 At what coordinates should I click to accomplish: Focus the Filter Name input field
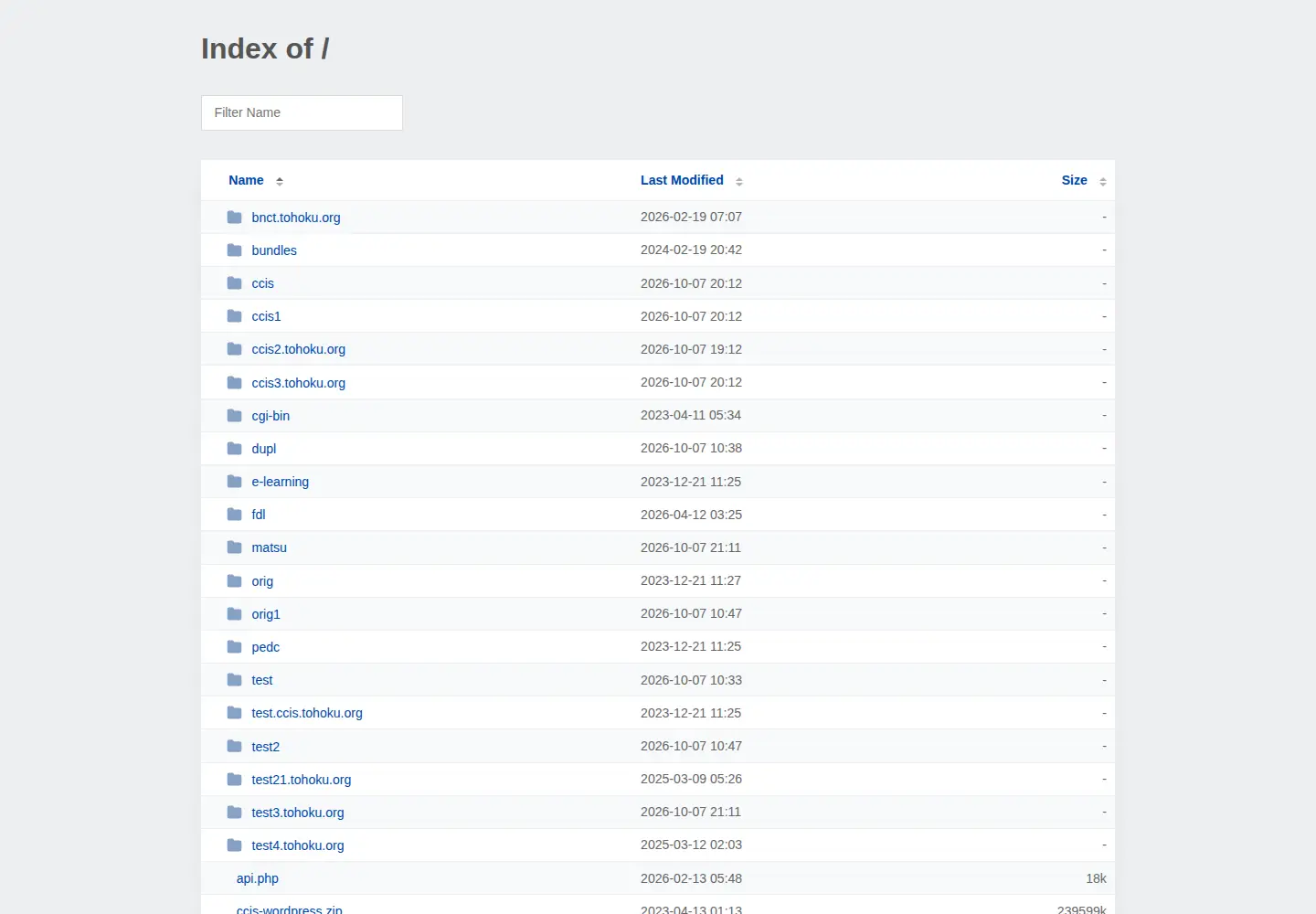302,112
